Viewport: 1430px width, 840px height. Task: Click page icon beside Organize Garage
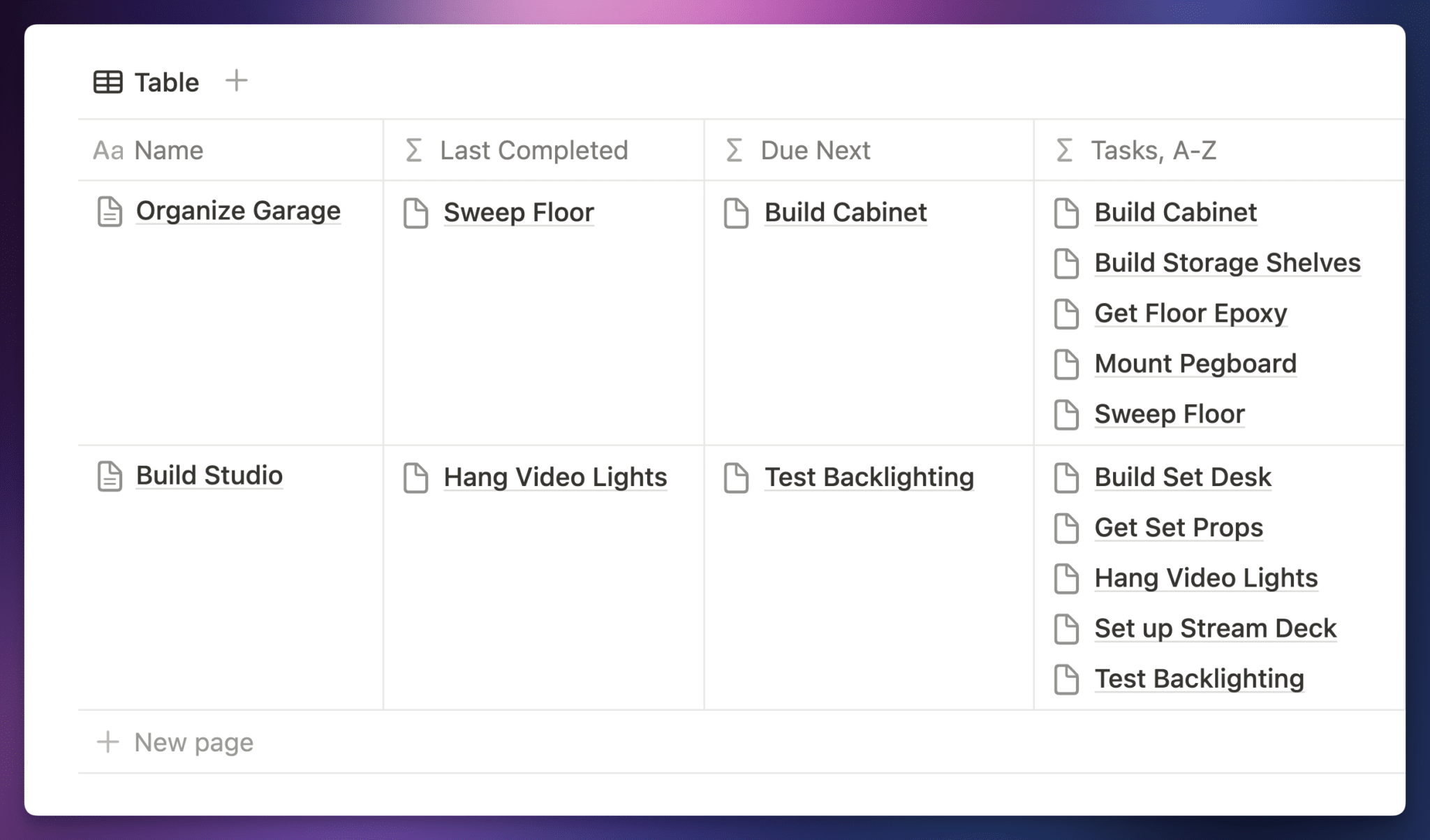click(x=110, y=212)
